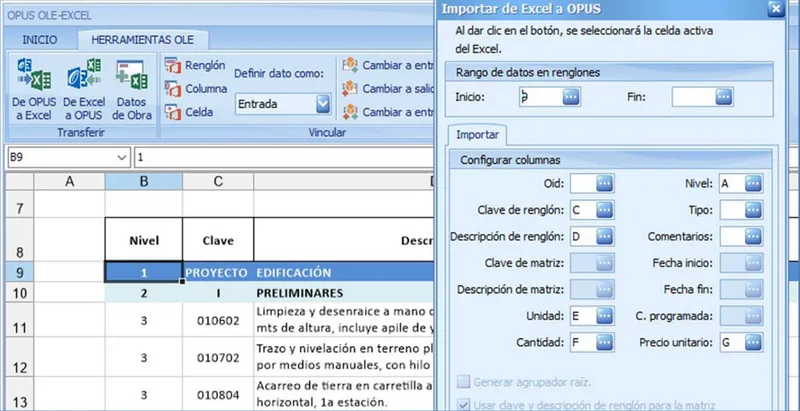Click the Precio unitario picker button
This screenshot has width=800, height=411.
(x=754, y=342)
